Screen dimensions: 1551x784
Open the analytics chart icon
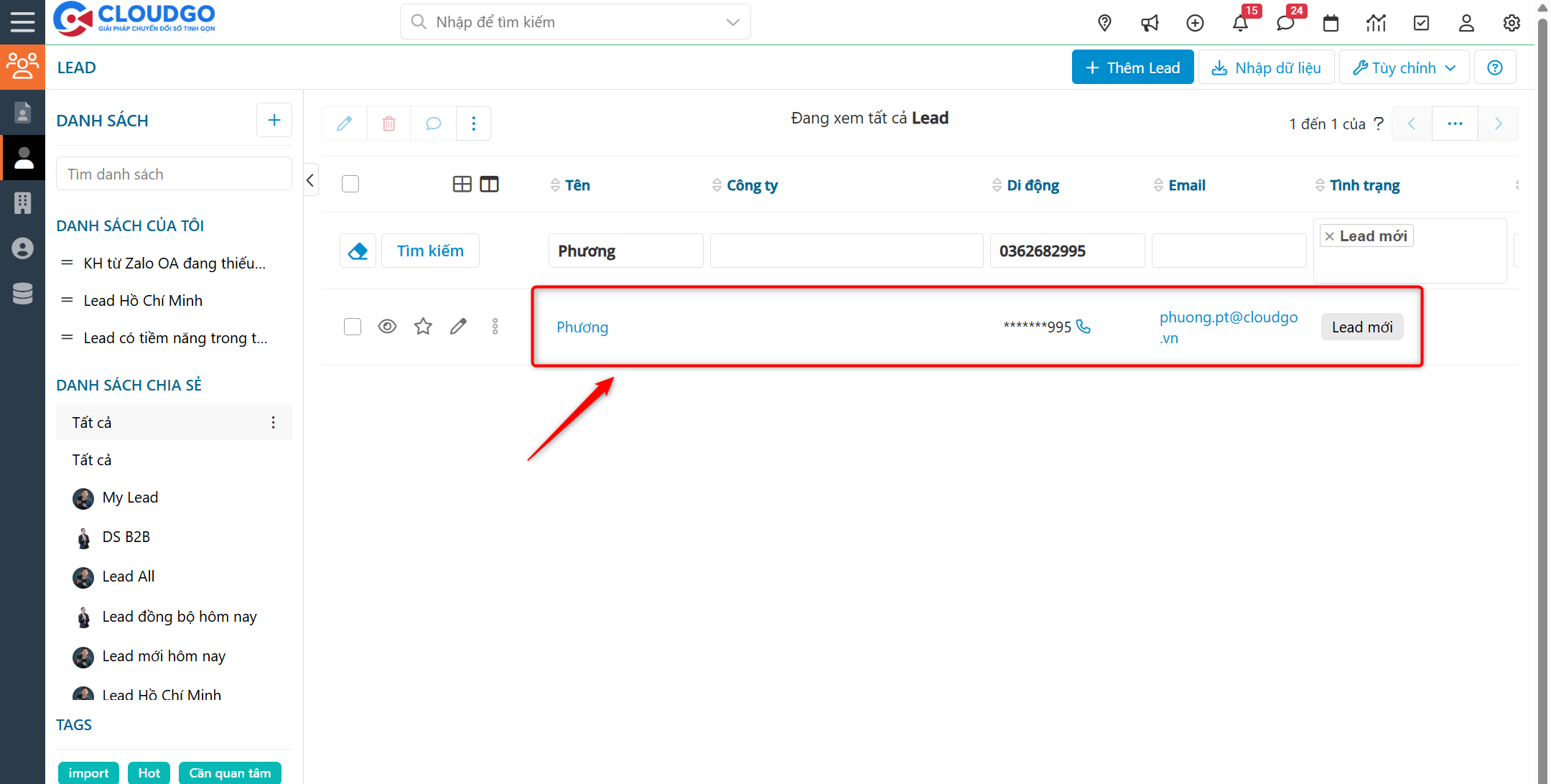1376,22
